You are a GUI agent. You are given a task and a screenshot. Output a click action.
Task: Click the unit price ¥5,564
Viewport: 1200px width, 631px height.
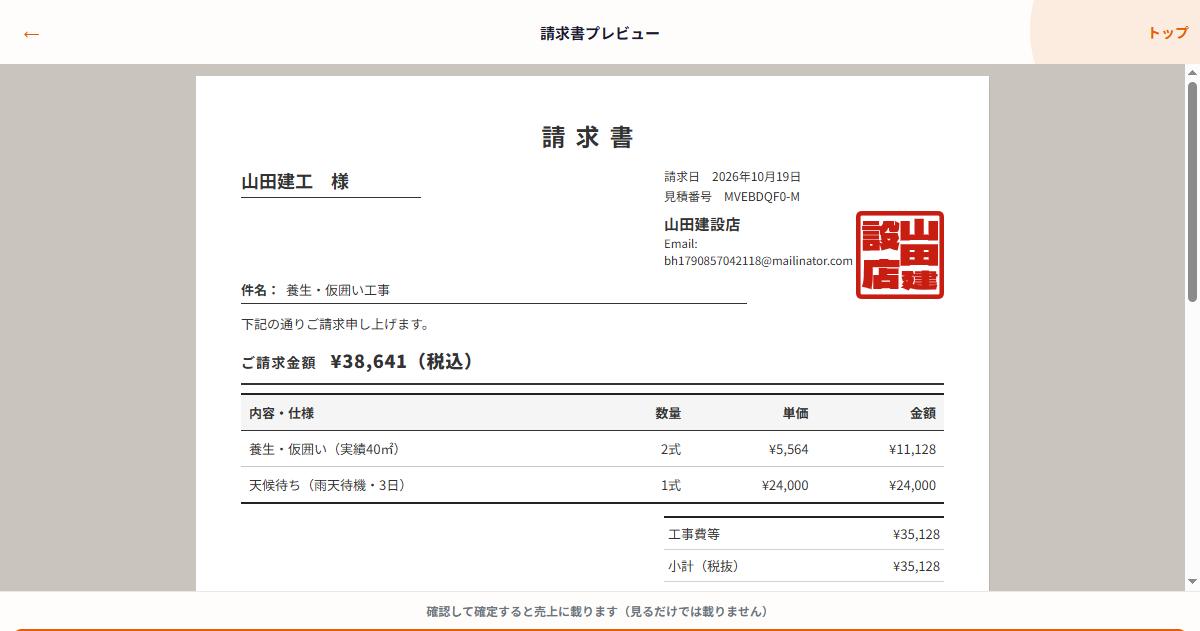coord(788,449)
